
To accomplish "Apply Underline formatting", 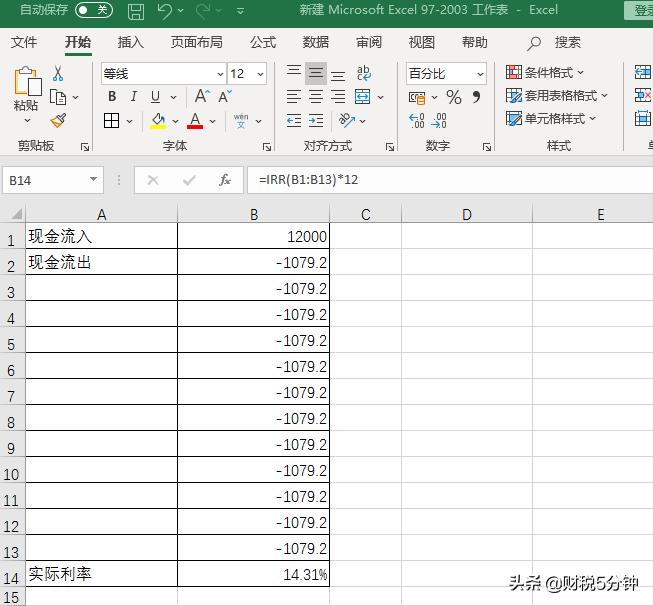I will point(155,97).
